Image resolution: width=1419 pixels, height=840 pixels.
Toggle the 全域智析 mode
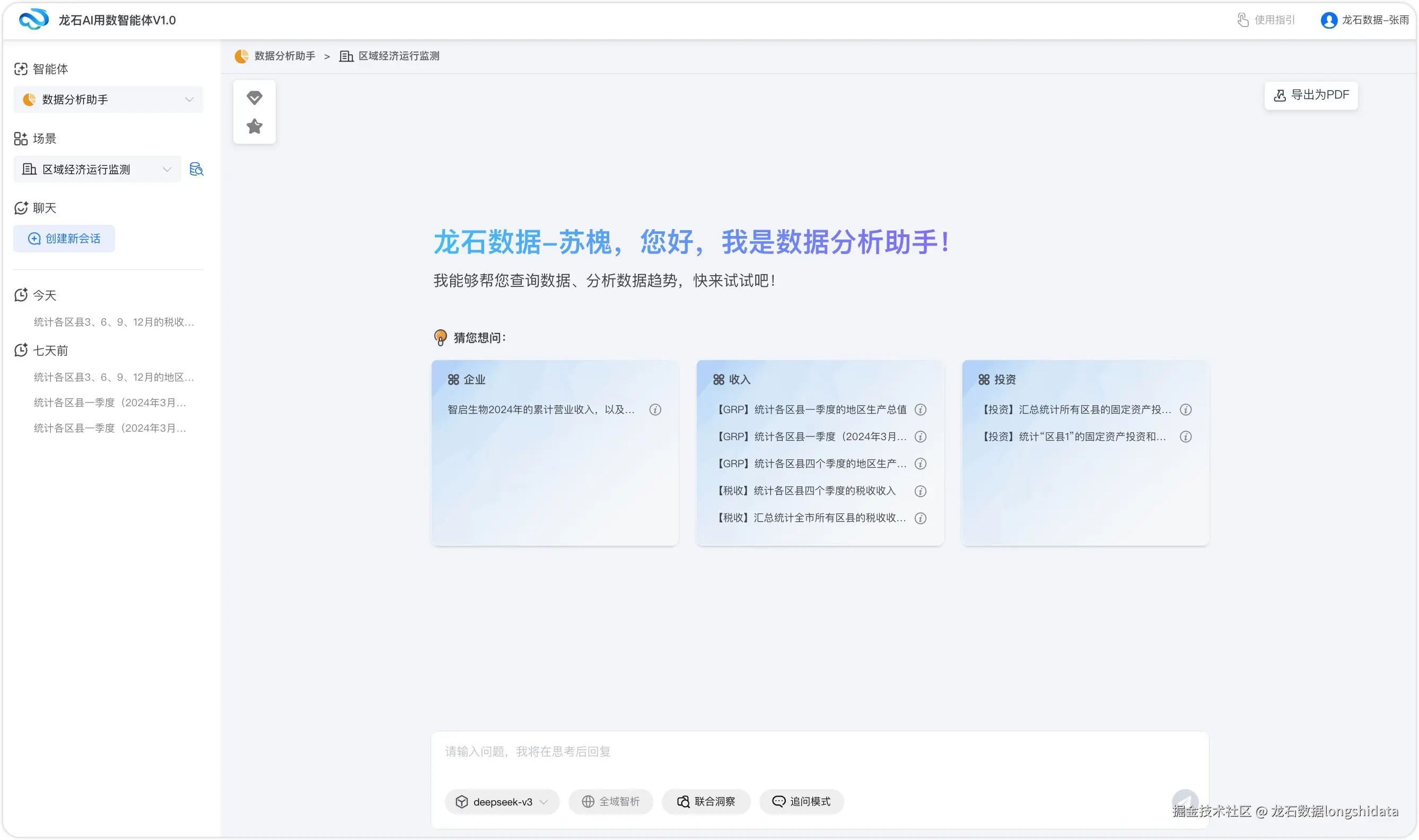610,801
